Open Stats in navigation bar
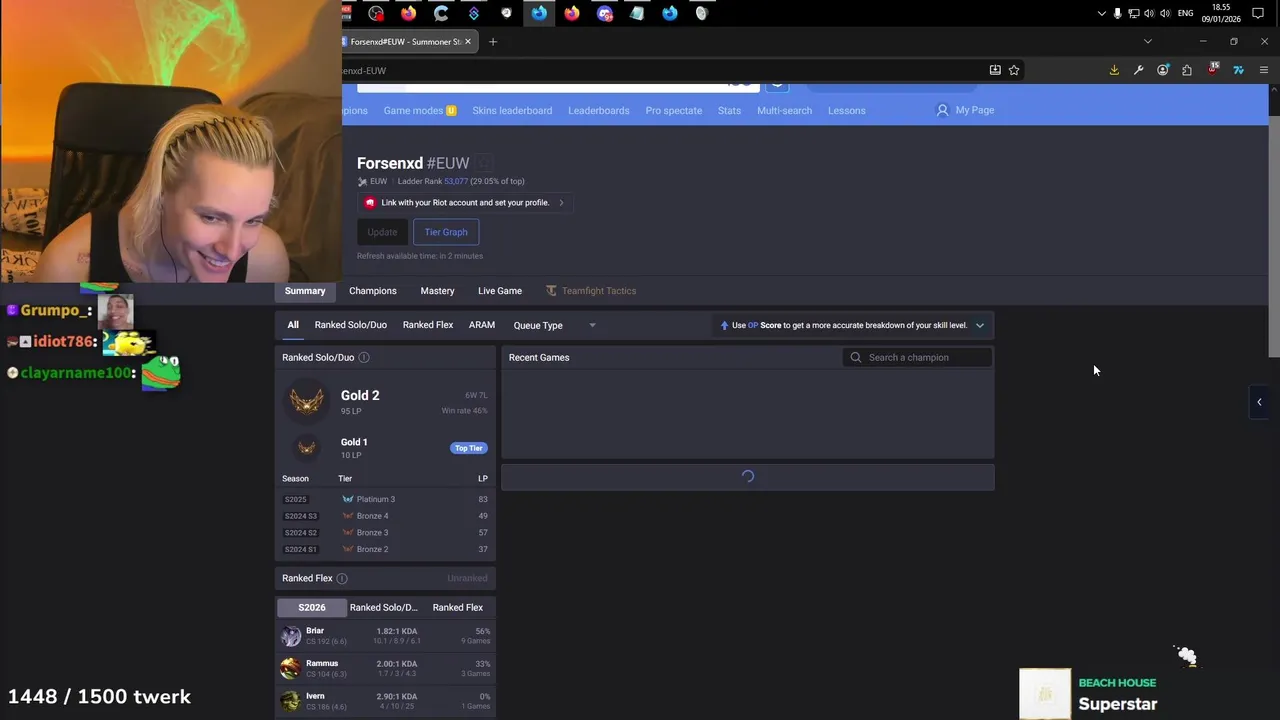Viewport: 1280px width, 720px height. pos(729,110)
